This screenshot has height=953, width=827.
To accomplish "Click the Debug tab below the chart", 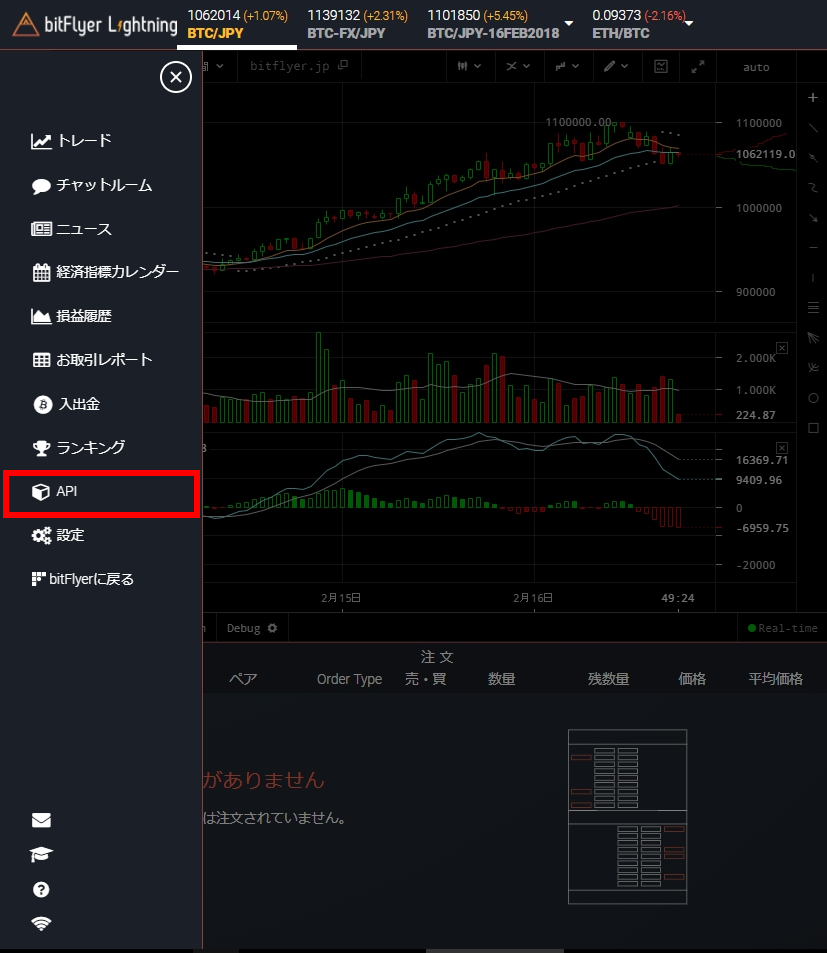I will (243, 628).
